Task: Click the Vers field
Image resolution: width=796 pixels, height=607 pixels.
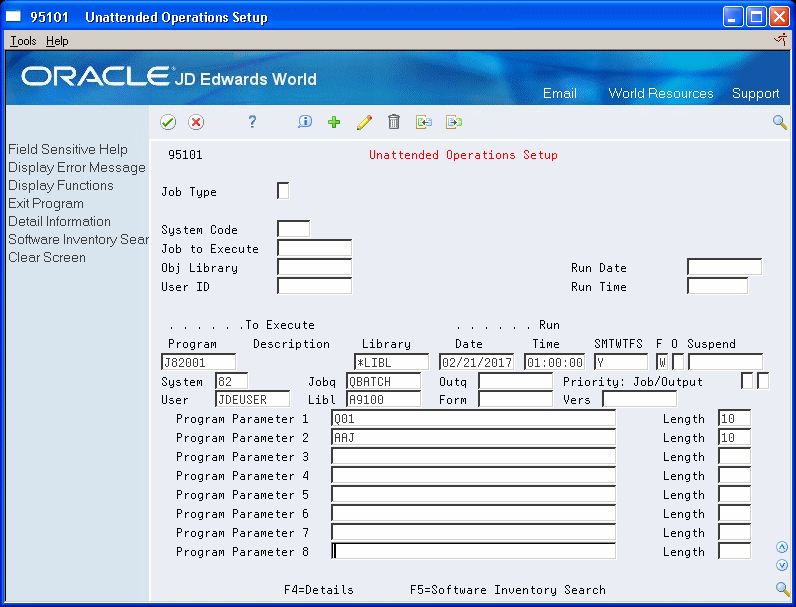Action: (x=640, y=399)
